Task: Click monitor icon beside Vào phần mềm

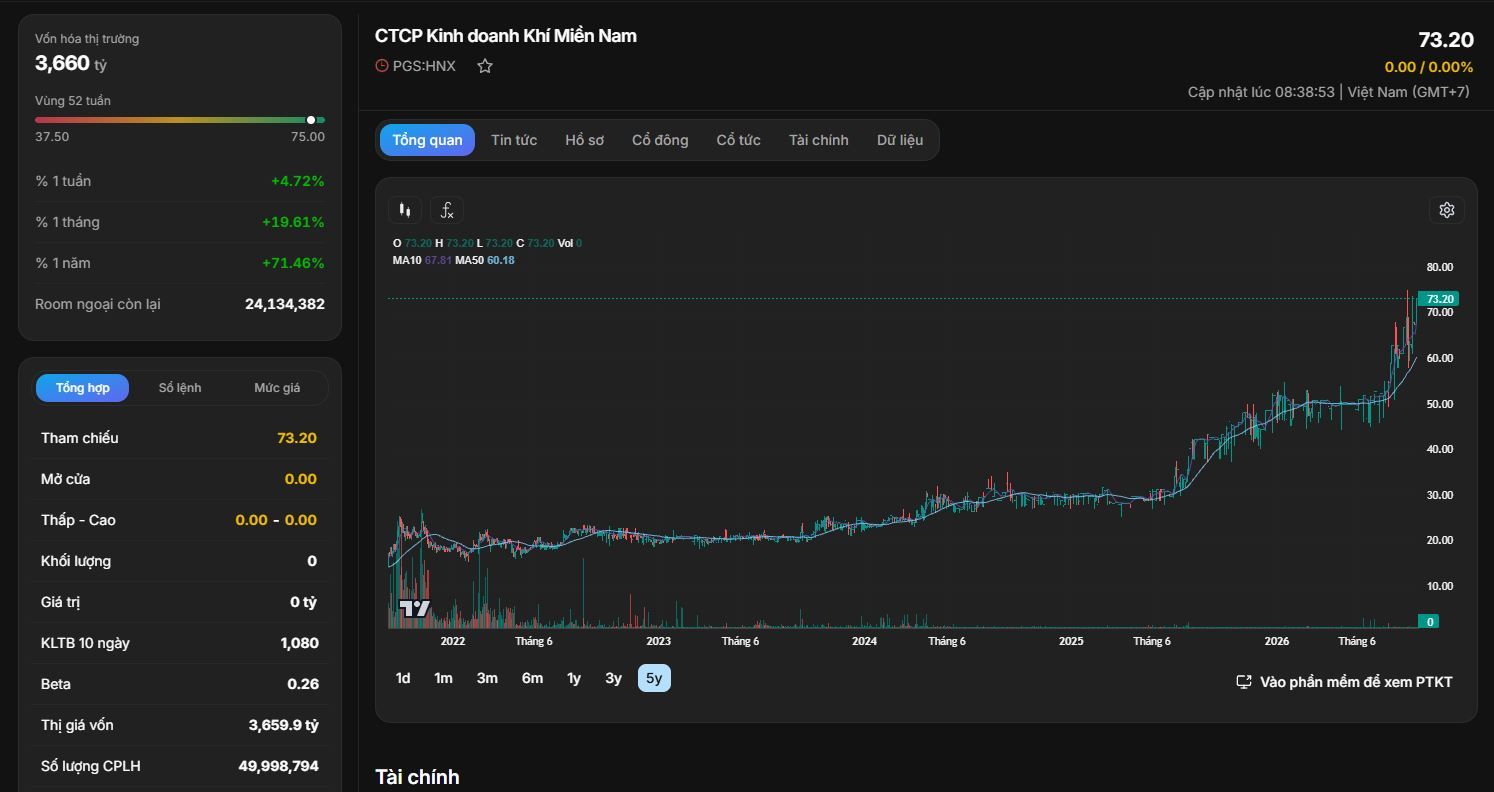Action: [x=1244, y=682]
